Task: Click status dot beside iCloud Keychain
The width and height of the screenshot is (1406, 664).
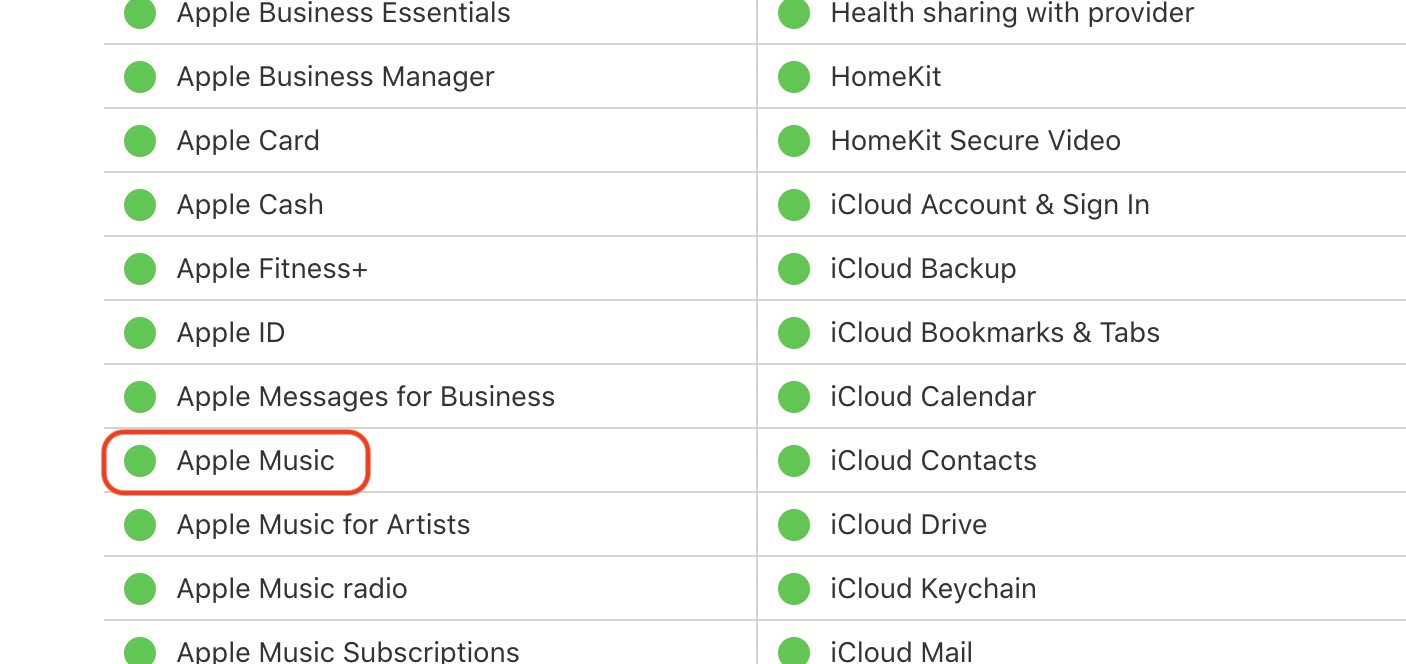Action: point(794,589)
